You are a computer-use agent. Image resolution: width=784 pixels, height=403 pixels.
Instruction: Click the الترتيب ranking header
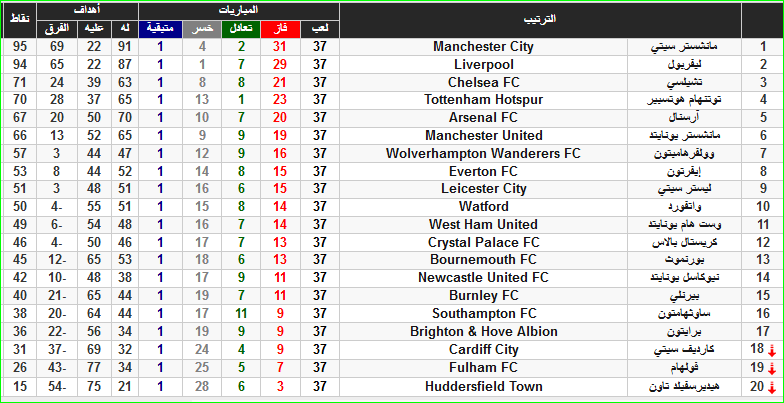[540, 20]
